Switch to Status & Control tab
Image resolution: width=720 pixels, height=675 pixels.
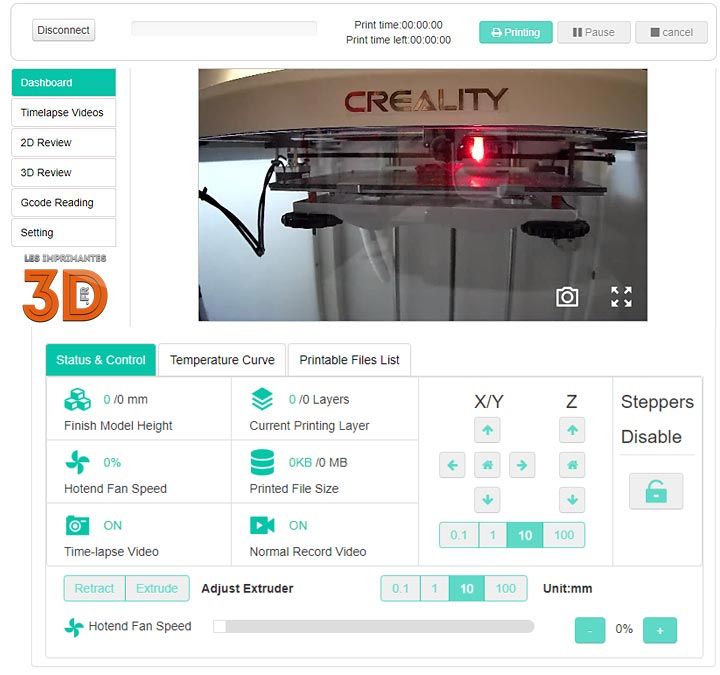point(101,360)
